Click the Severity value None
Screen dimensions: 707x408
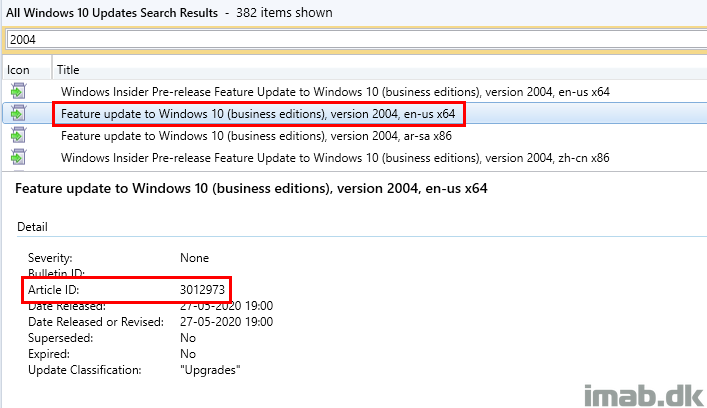click(194, 258)
